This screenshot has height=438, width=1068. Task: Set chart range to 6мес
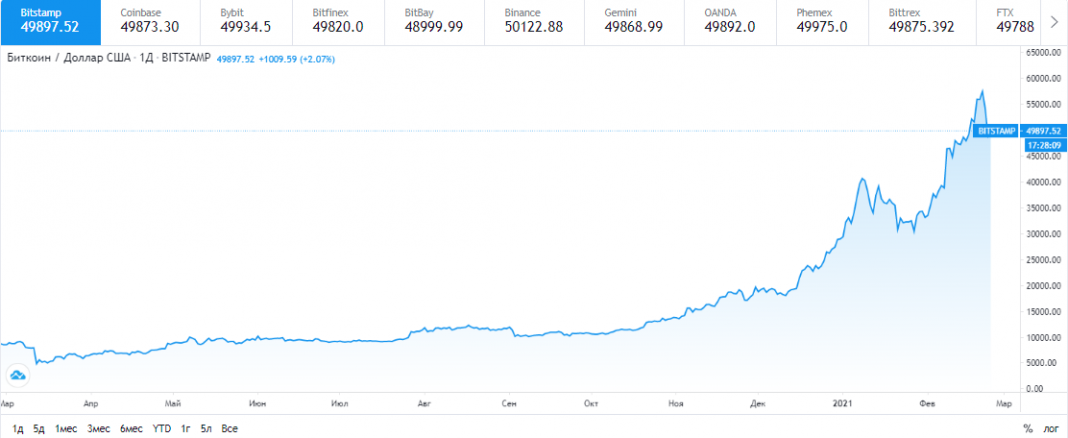(x=131, y=428)
